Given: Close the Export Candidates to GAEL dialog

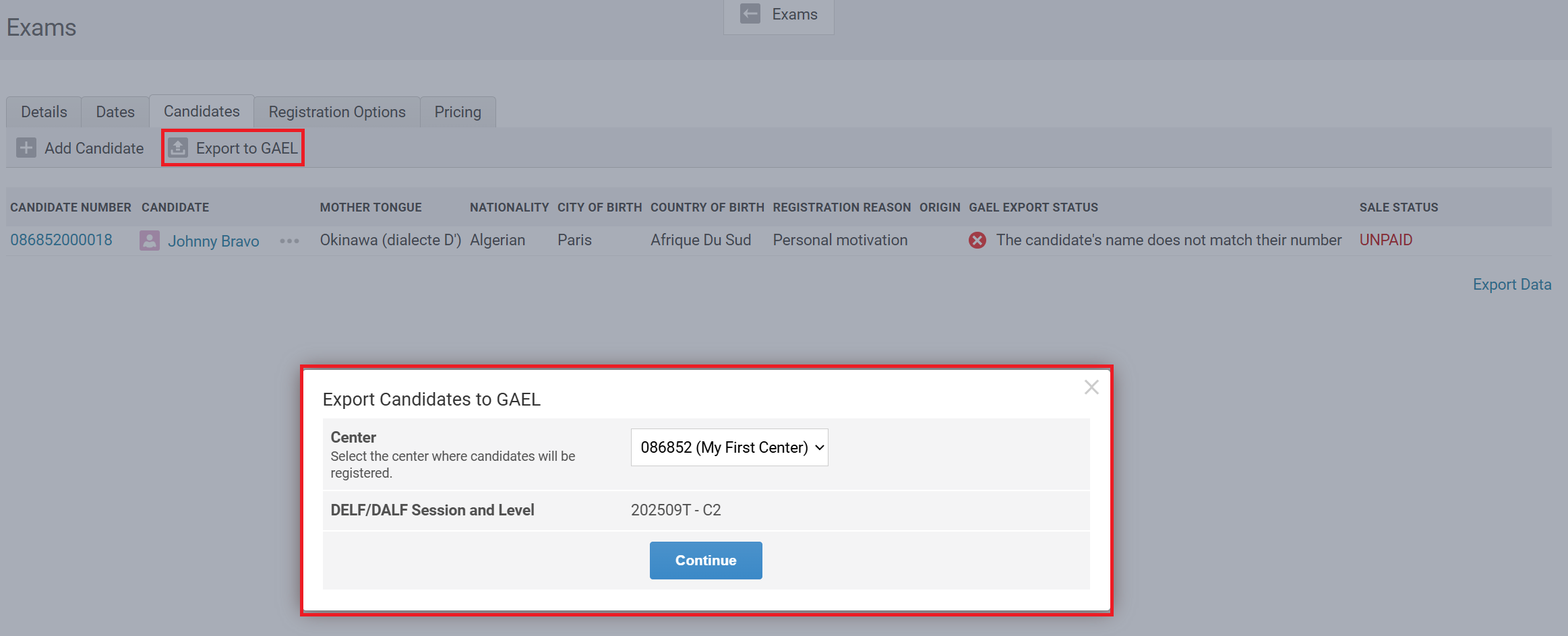Looking at the screenshot, I should point(1091,387).
